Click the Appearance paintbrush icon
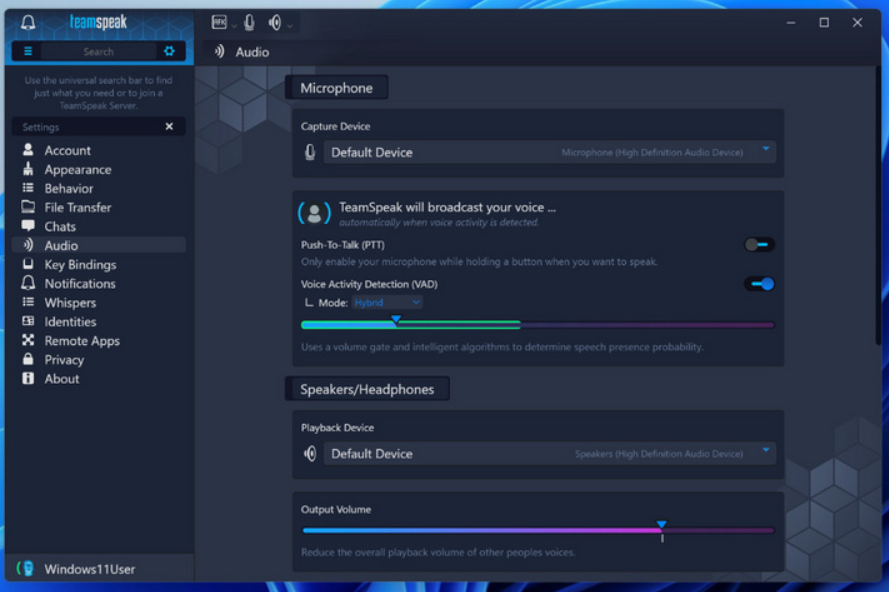This screenshot has height=592, width=889. coord(28,168)
